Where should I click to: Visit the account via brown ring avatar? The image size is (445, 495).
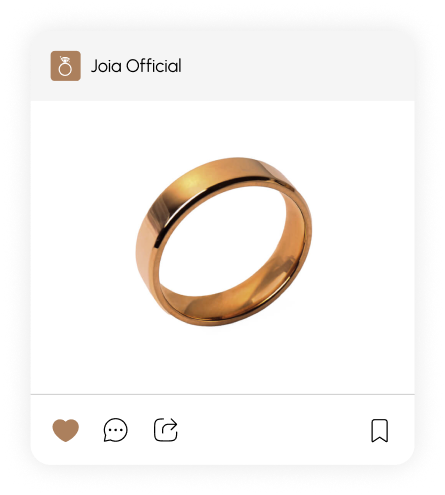pos(65,66)
